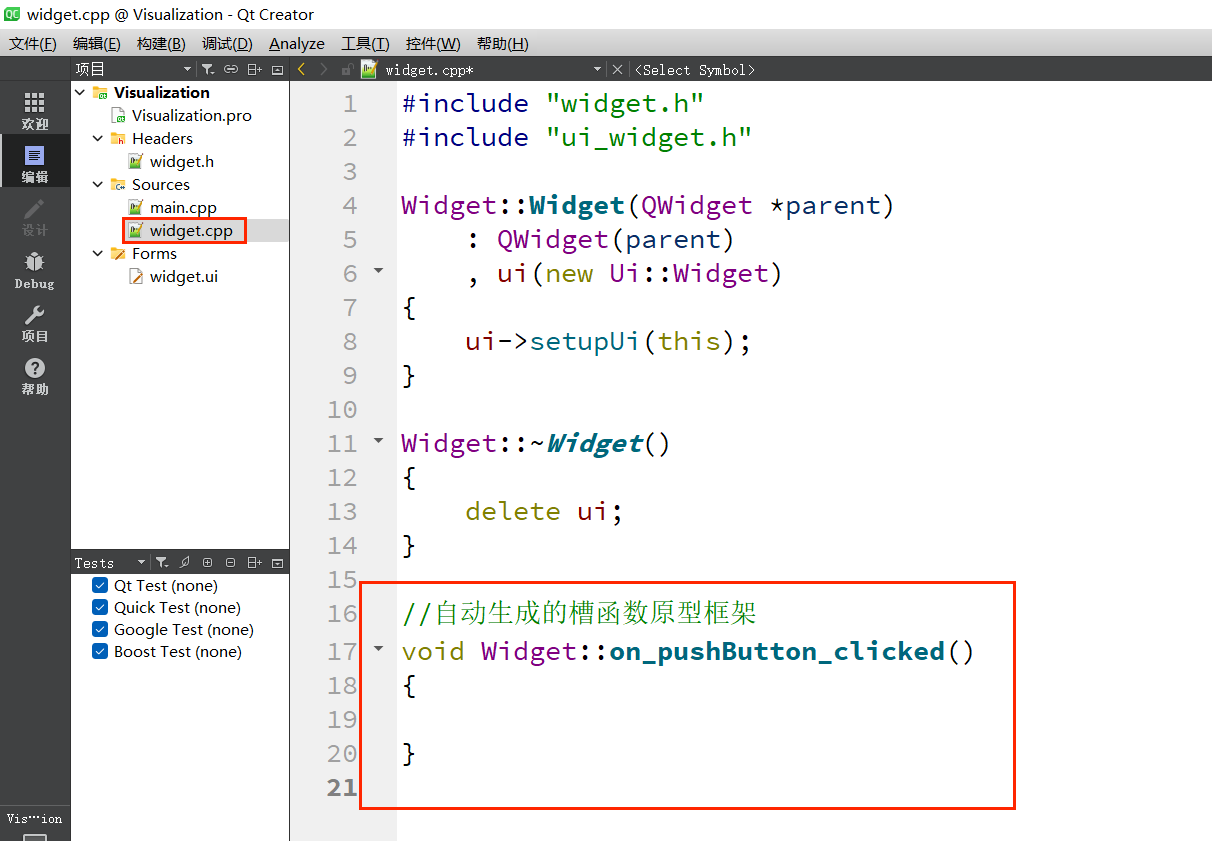Open the 工具(T) menu

click(x=365, y=43)
